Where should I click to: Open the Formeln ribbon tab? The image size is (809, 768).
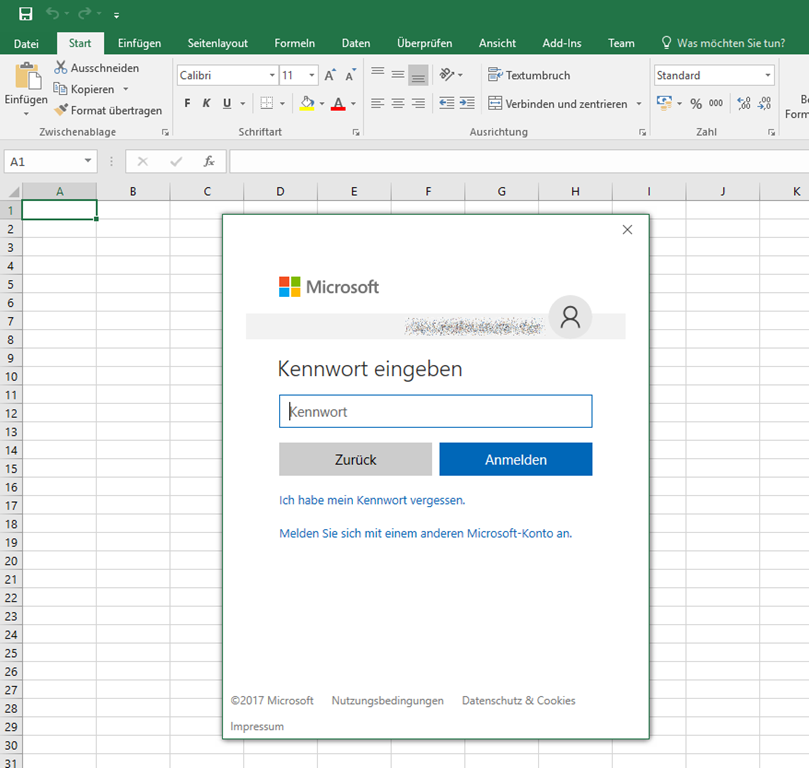295,43
